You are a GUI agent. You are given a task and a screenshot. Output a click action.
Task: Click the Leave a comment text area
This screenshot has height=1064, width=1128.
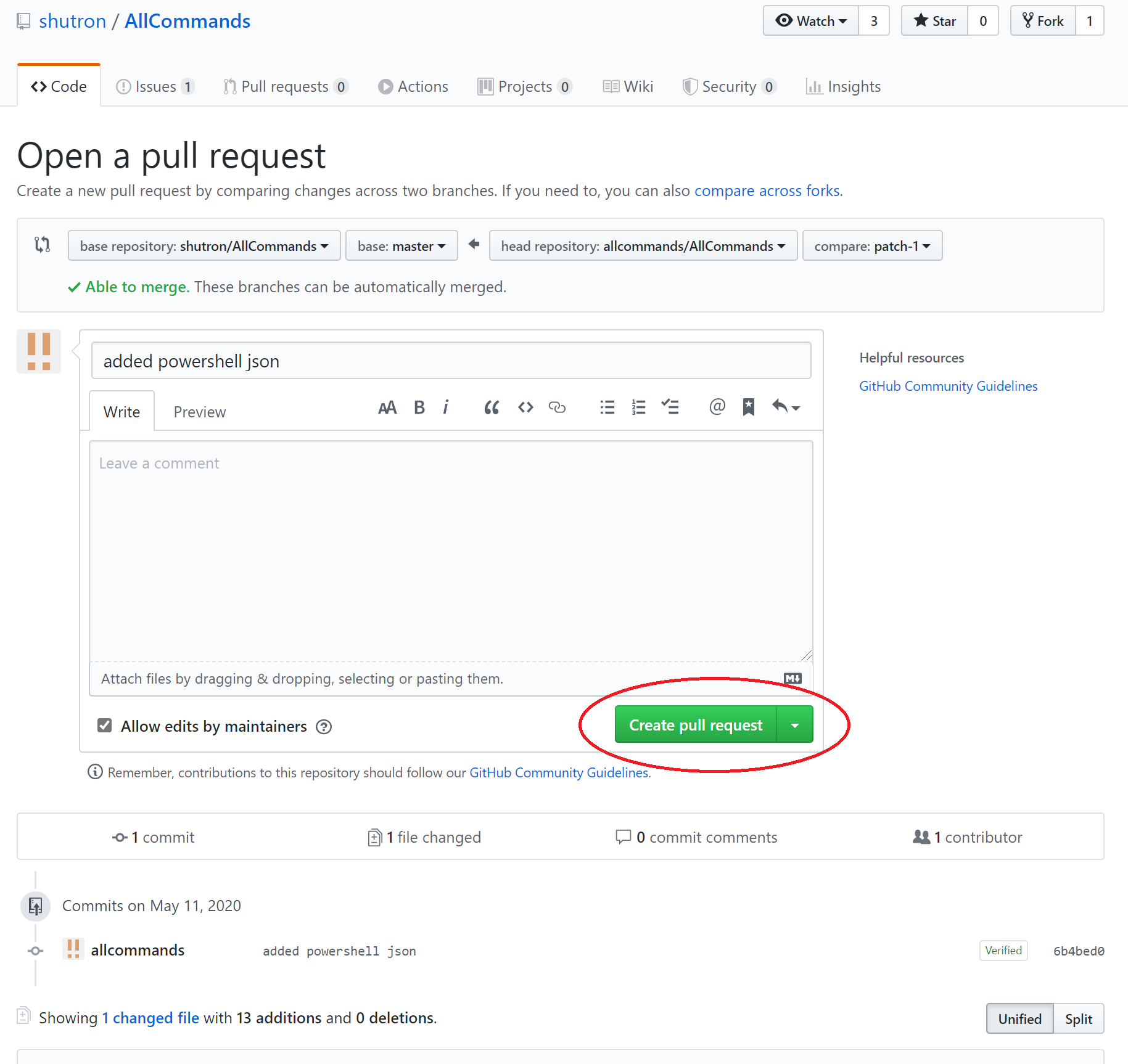[x=451, y=551]
